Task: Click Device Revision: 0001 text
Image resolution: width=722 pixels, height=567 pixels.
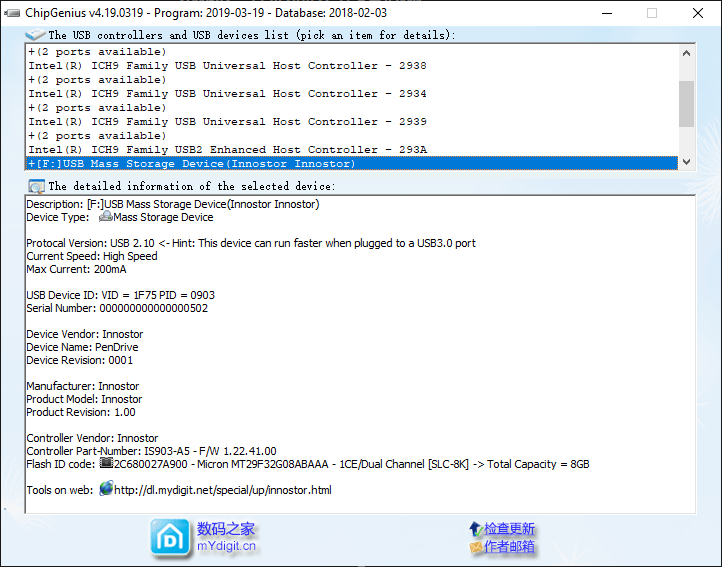Action: [x=80, y=360]
